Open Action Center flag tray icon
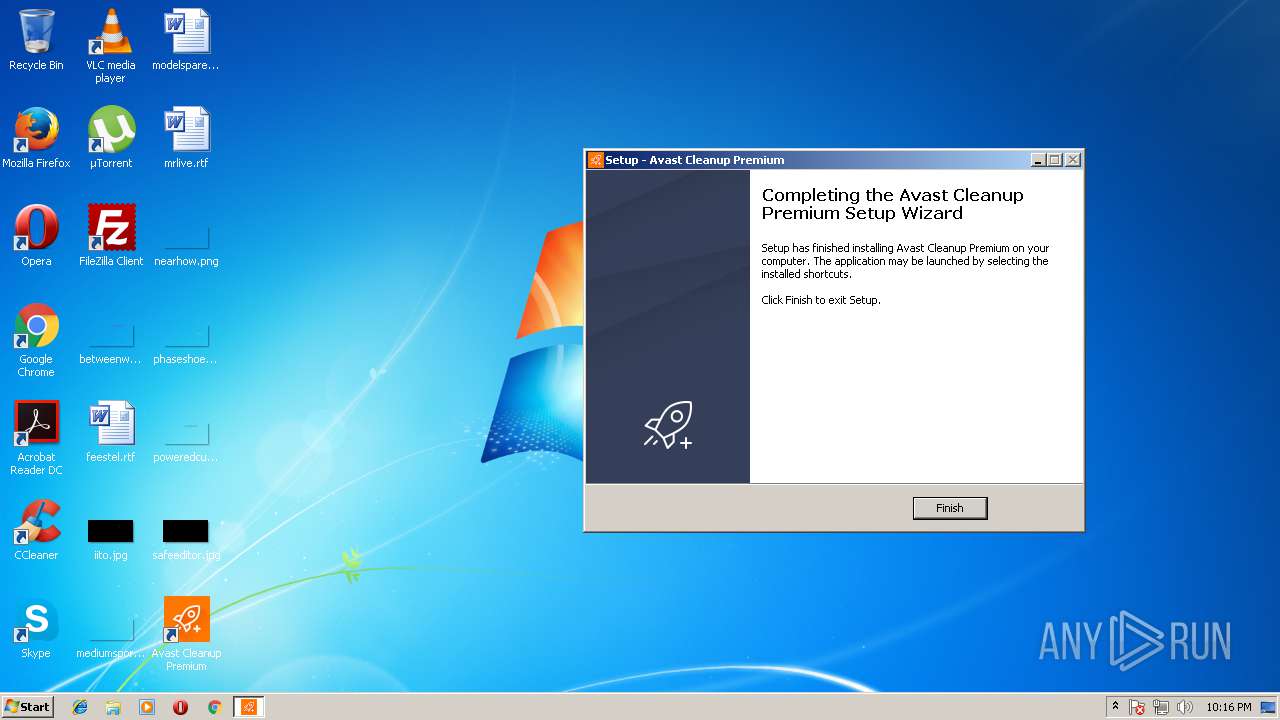 [1137, 707]
